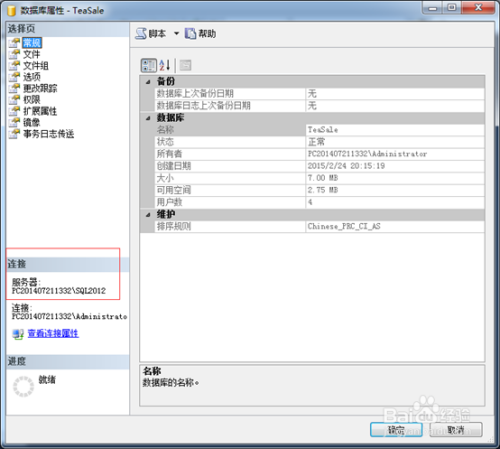Switch to the 选项 page
The height and width of the screenshot is (449, 500).
pos(32,77)
